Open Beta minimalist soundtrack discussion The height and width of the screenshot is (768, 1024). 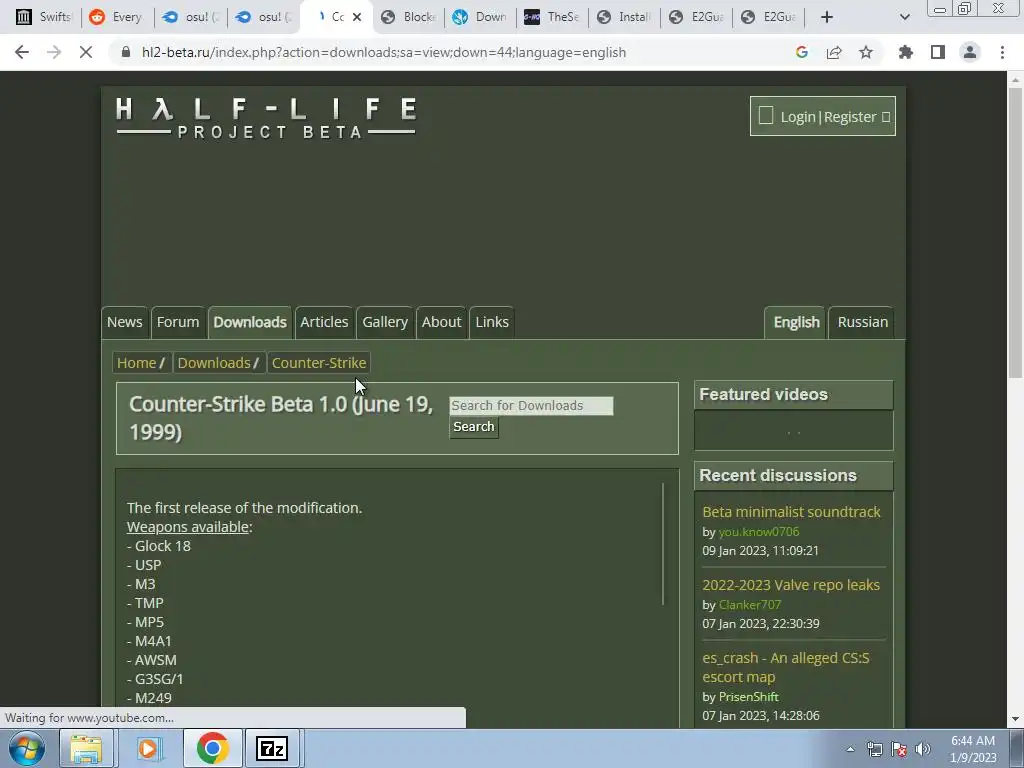tap(792, 512)
